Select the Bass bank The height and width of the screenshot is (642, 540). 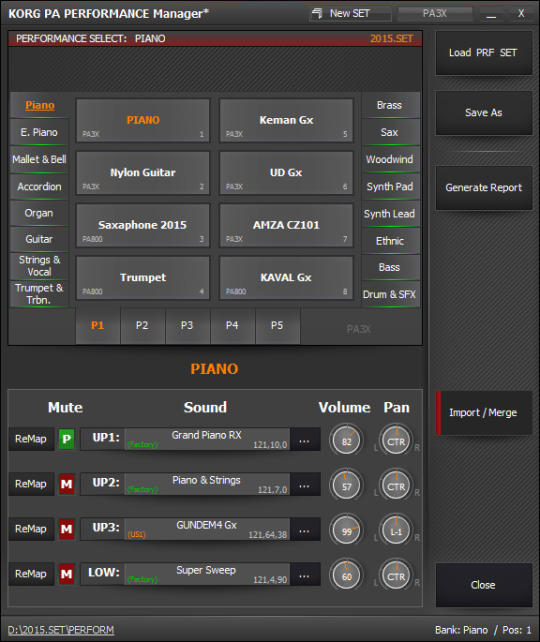pos(391,267)
